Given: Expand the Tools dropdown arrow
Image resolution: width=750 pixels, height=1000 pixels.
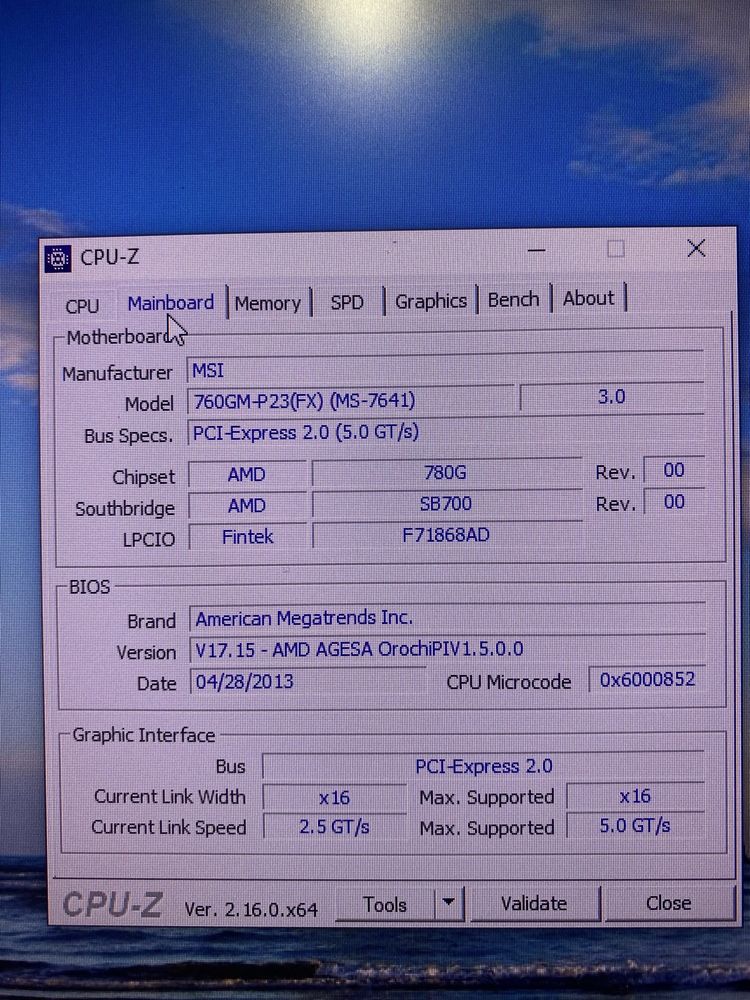Looking at the screenshot, I should (x=449, y=904).
